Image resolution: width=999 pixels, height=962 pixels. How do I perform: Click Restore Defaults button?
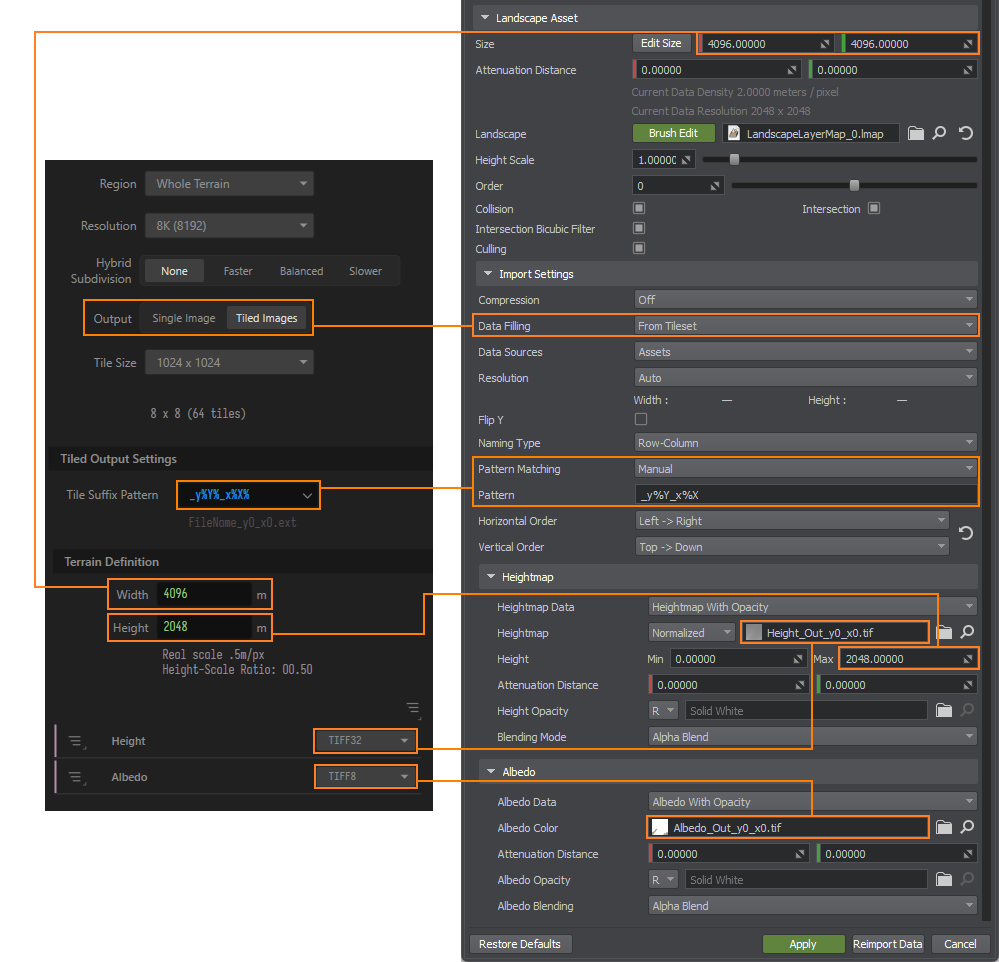520,944
